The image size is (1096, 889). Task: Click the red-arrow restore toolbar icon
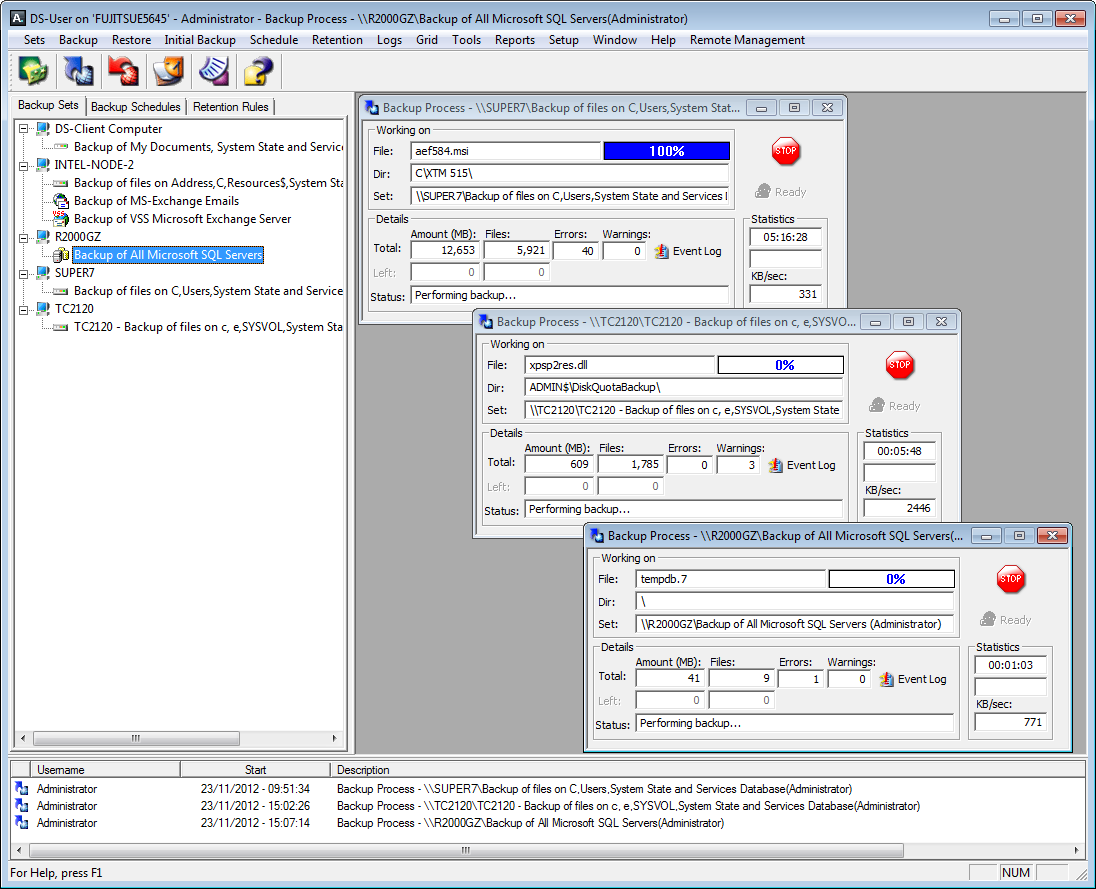123,71
